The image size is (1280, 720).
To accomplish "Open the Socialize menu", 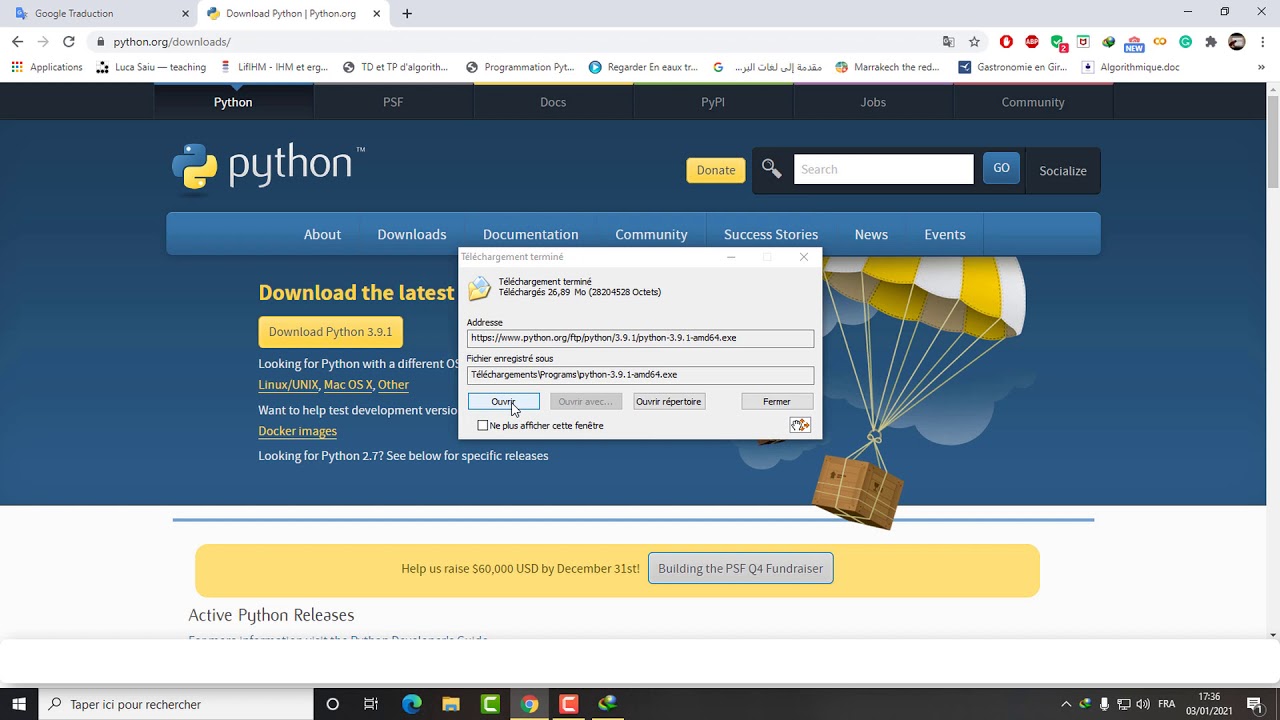I will pyautogui.click(x=1062, y=171).
